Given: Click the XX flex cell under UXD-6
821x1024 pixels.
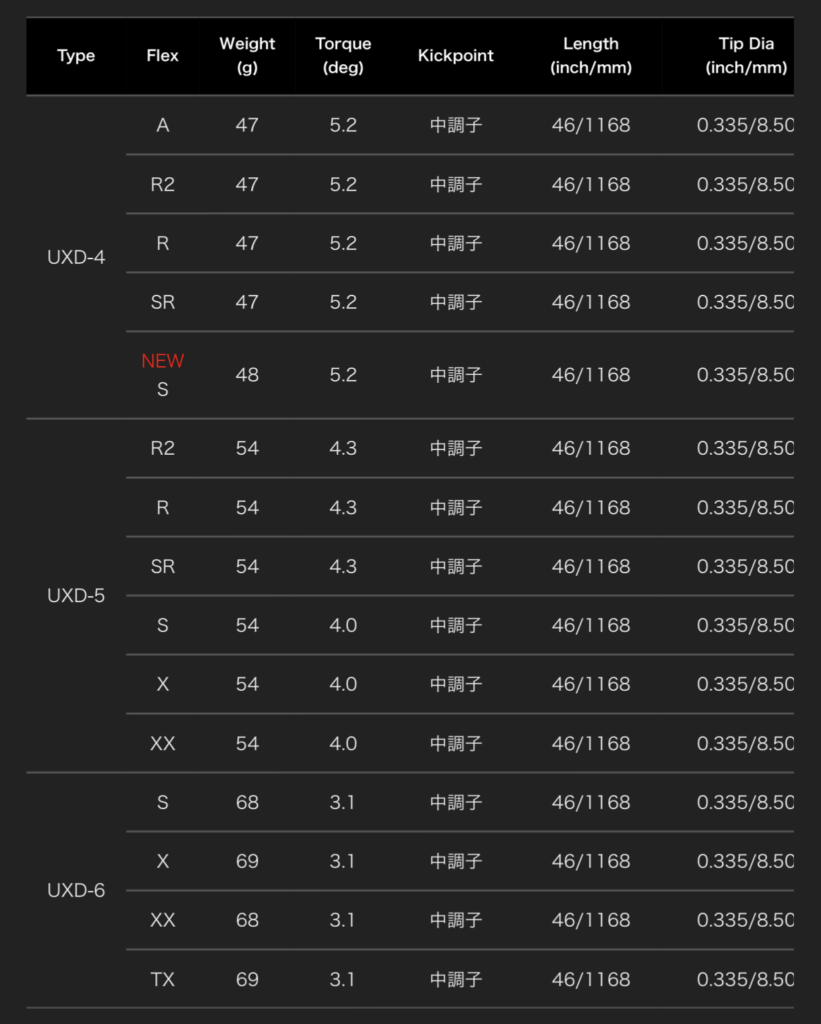Looking at the screenshot, I should click(163, 920).
